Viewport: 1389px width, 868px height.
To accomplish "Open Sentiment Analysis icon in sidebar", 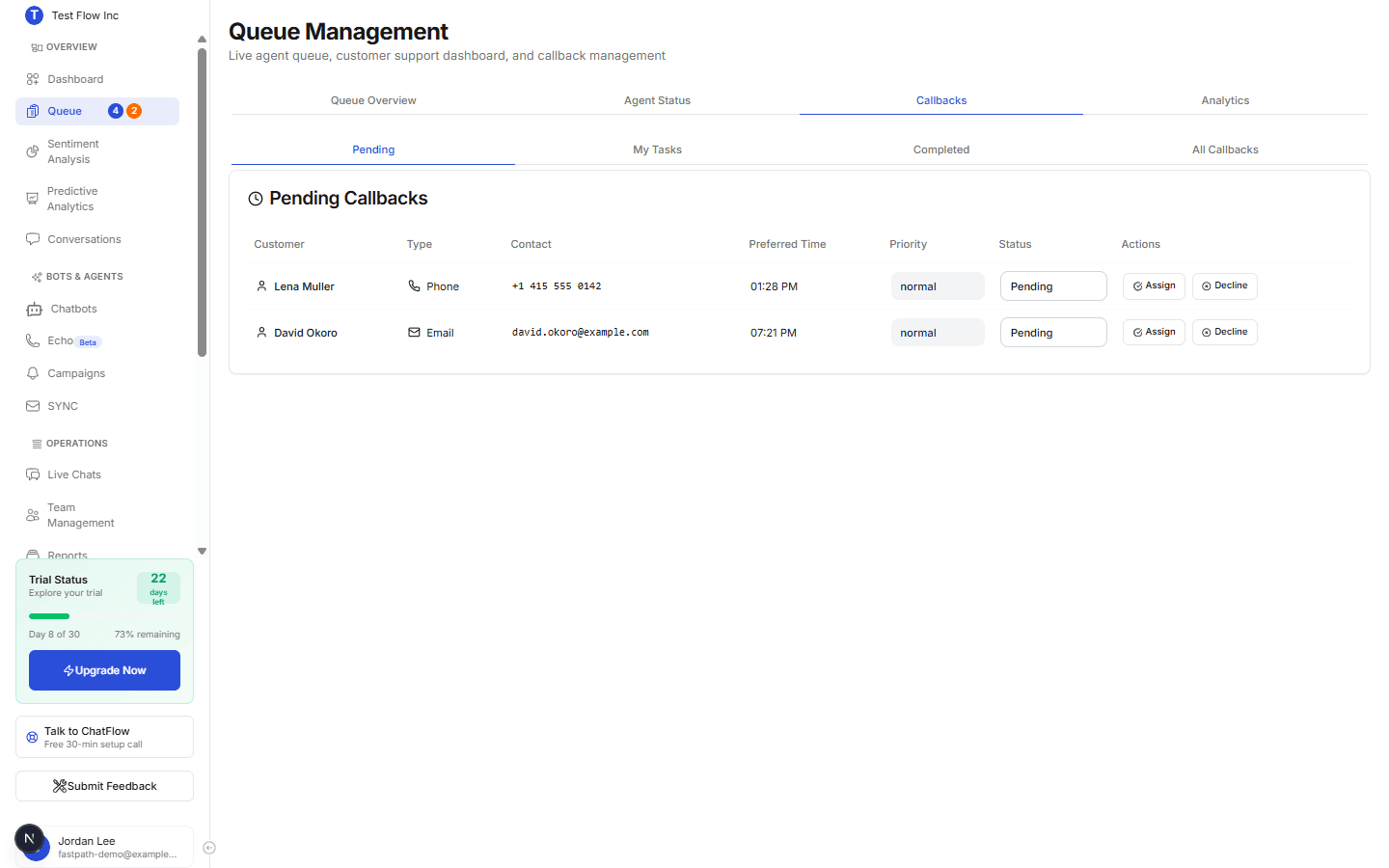I will [33, 151].
